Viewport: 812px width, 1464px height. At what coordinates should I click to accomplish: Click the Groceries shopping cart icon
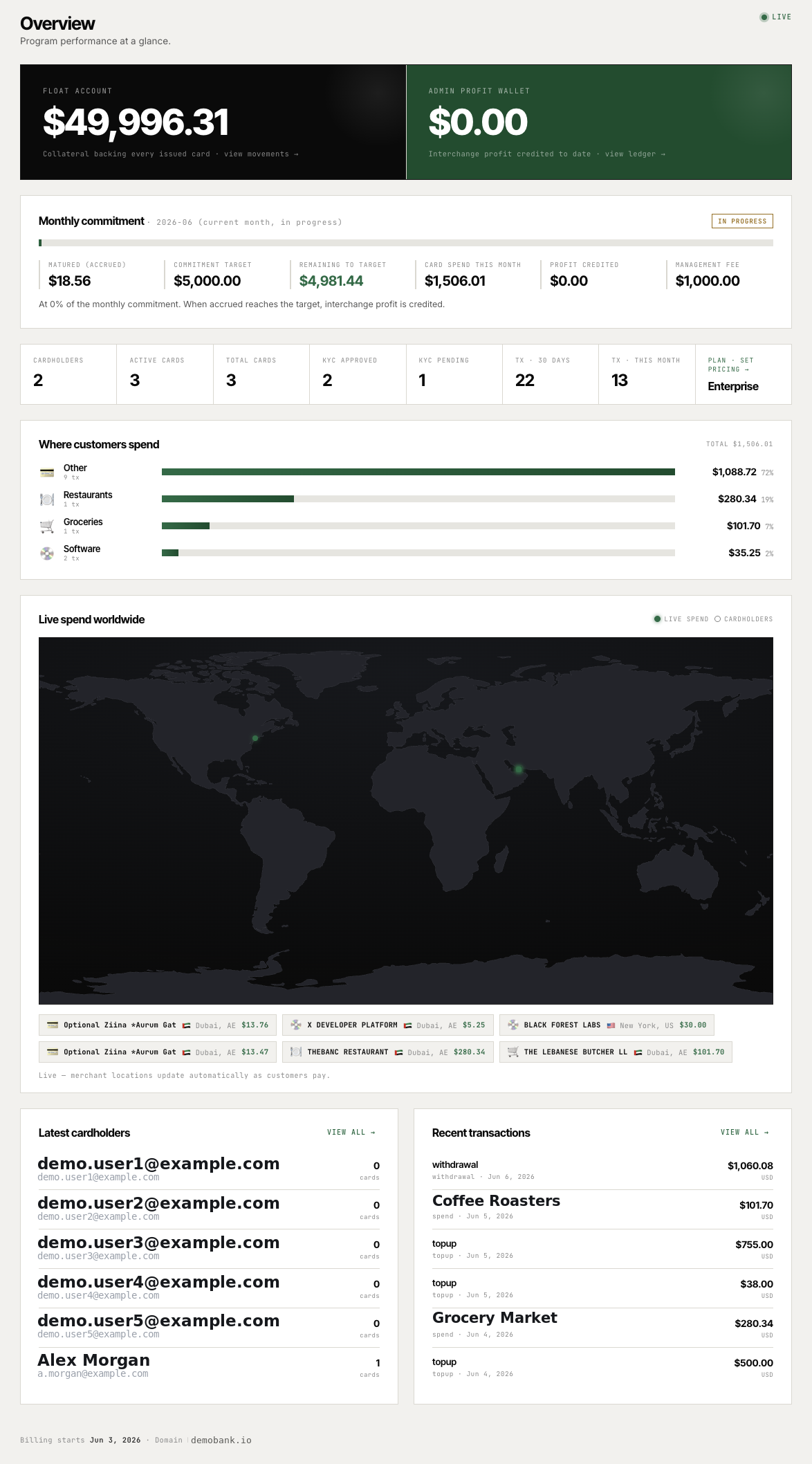click(x=47, y=527)
